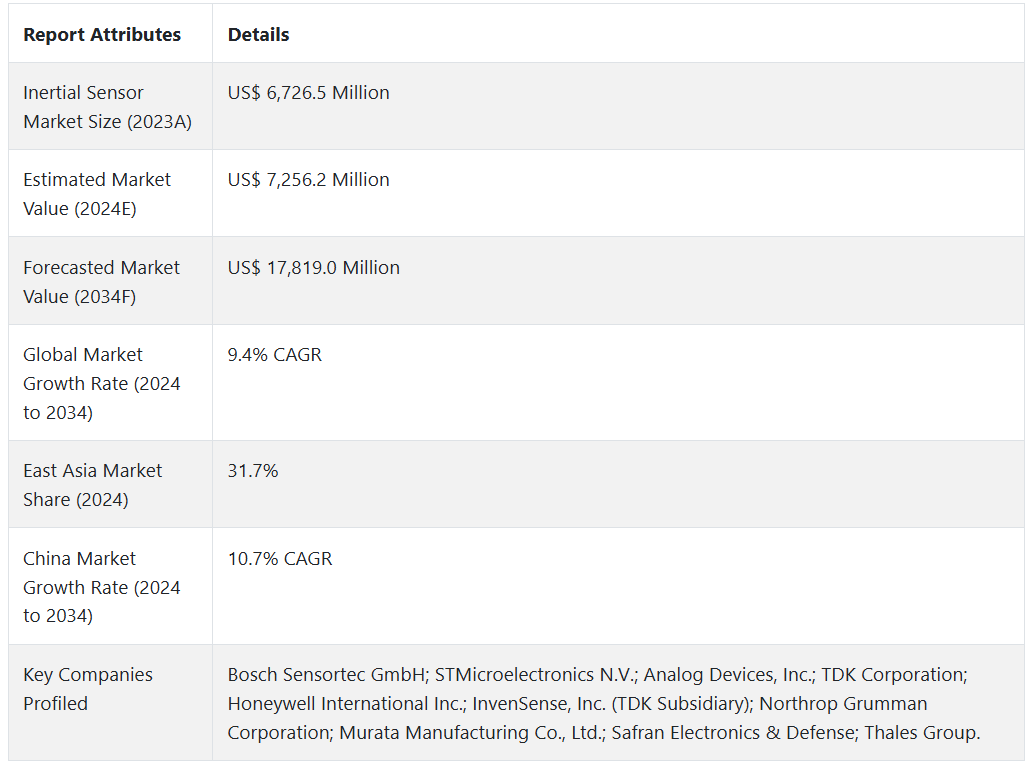Image resolution: width=1031 pixels, height=769 pixels.
Task: Click the "US$ 6,726.5 Million" value
Action: click(308, 93)
